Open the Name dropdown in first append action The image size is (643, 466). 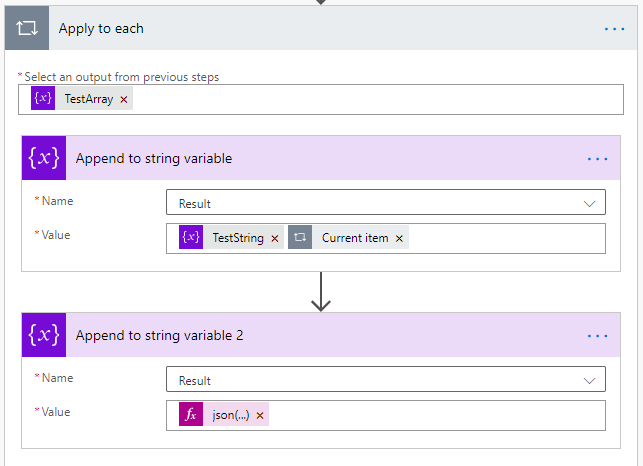[385, 202]
